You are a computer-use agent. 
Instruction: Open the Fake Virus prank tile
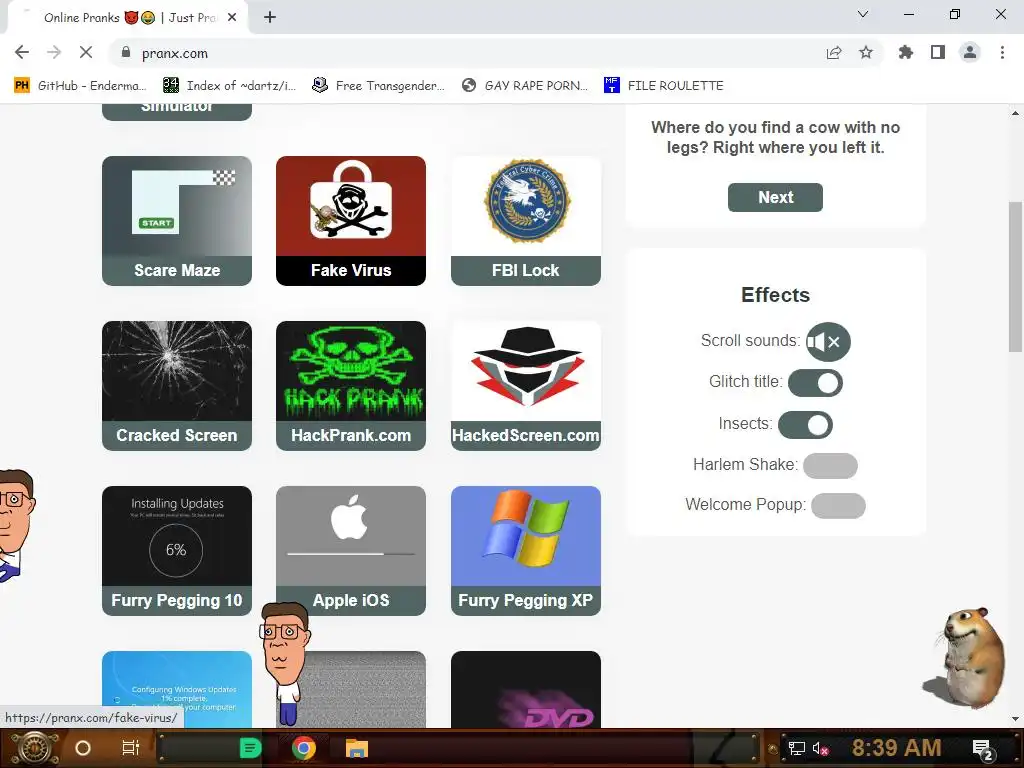351,221
